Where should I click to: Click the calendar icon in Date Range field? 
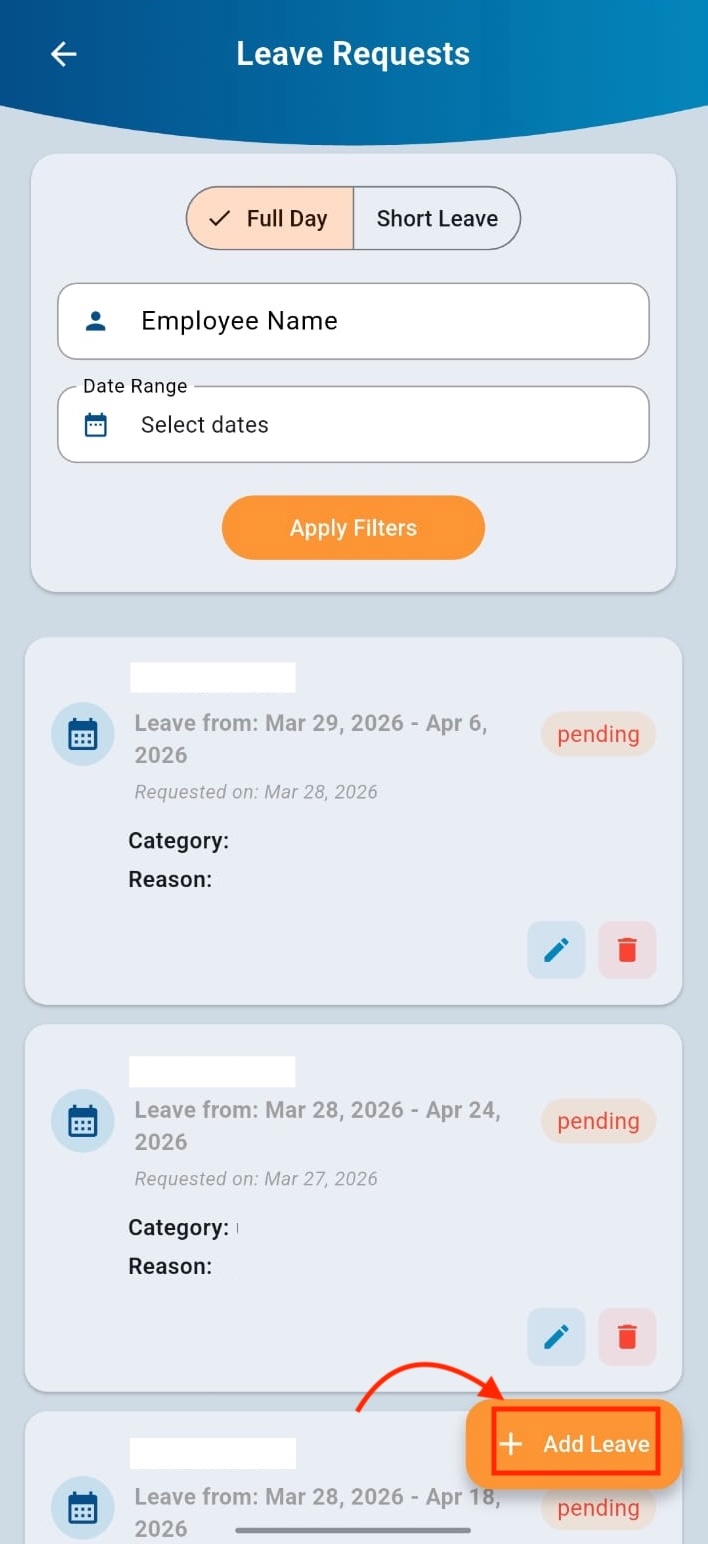pos(96,425)
